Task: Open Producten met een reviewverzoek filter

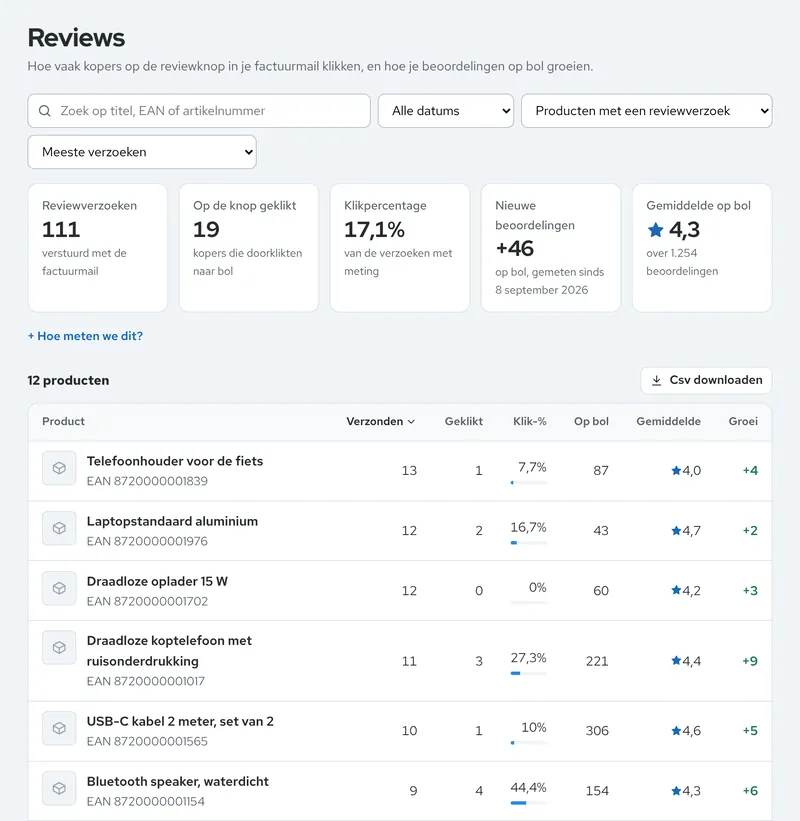Action: (x=647, y=111)
